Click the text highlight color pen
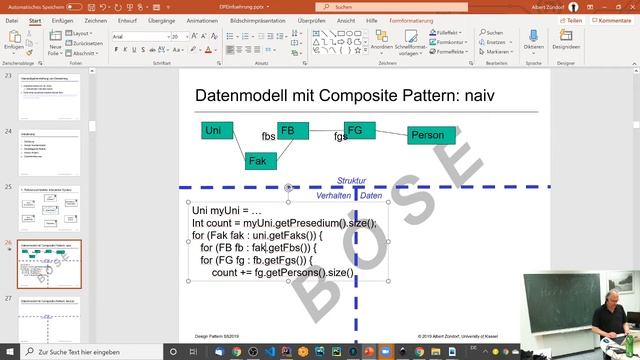640x360 pixels. tap(193, 50)
